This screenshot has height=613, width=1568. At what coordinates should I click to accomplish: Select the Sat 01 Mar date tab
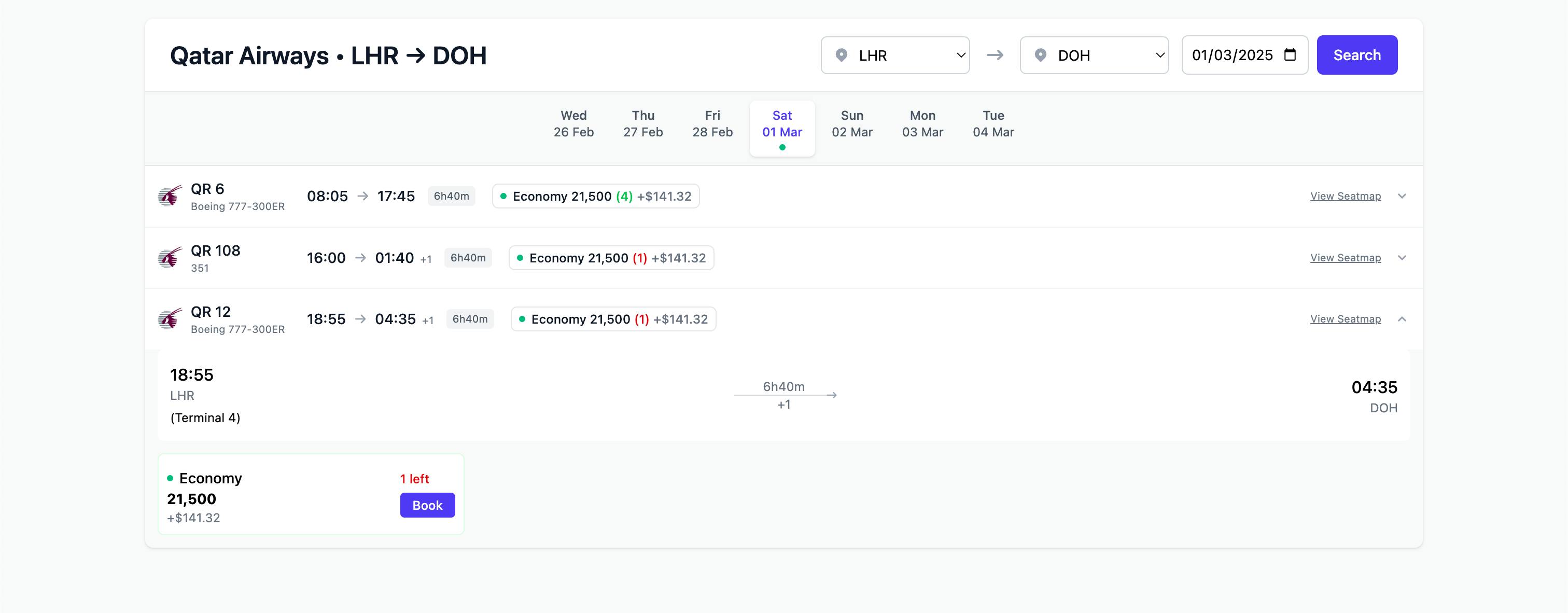point(782,128)
